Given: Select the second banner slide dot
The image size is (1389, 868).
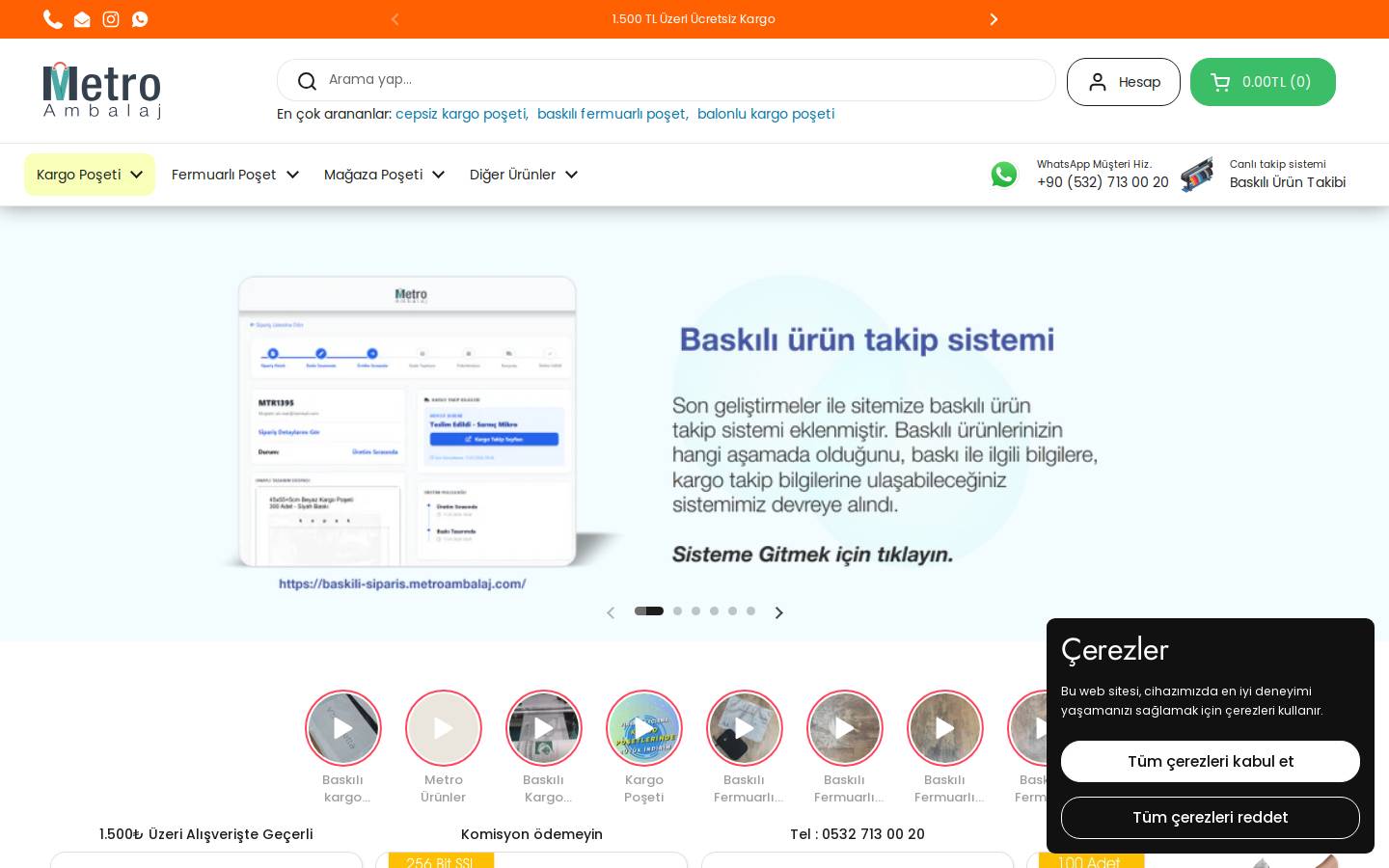Looking at the screenshot, I should click(x=677, y=610).
